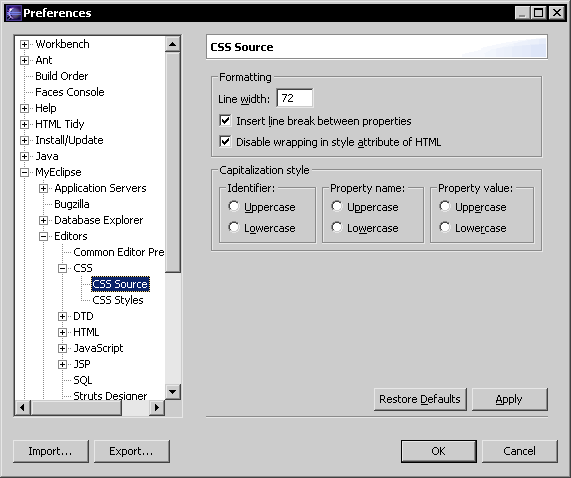Select Build Order in preferences tree

[x=62, y=76]
